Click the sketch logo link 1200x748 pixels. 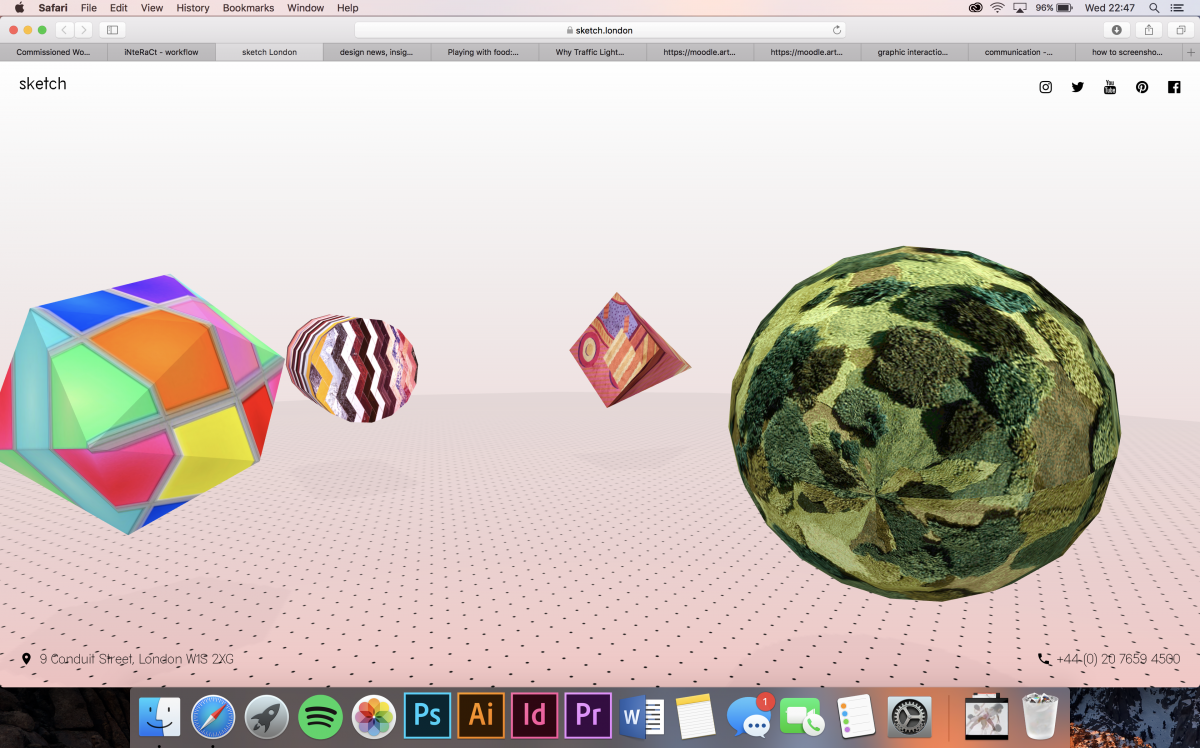click(43, 84)
